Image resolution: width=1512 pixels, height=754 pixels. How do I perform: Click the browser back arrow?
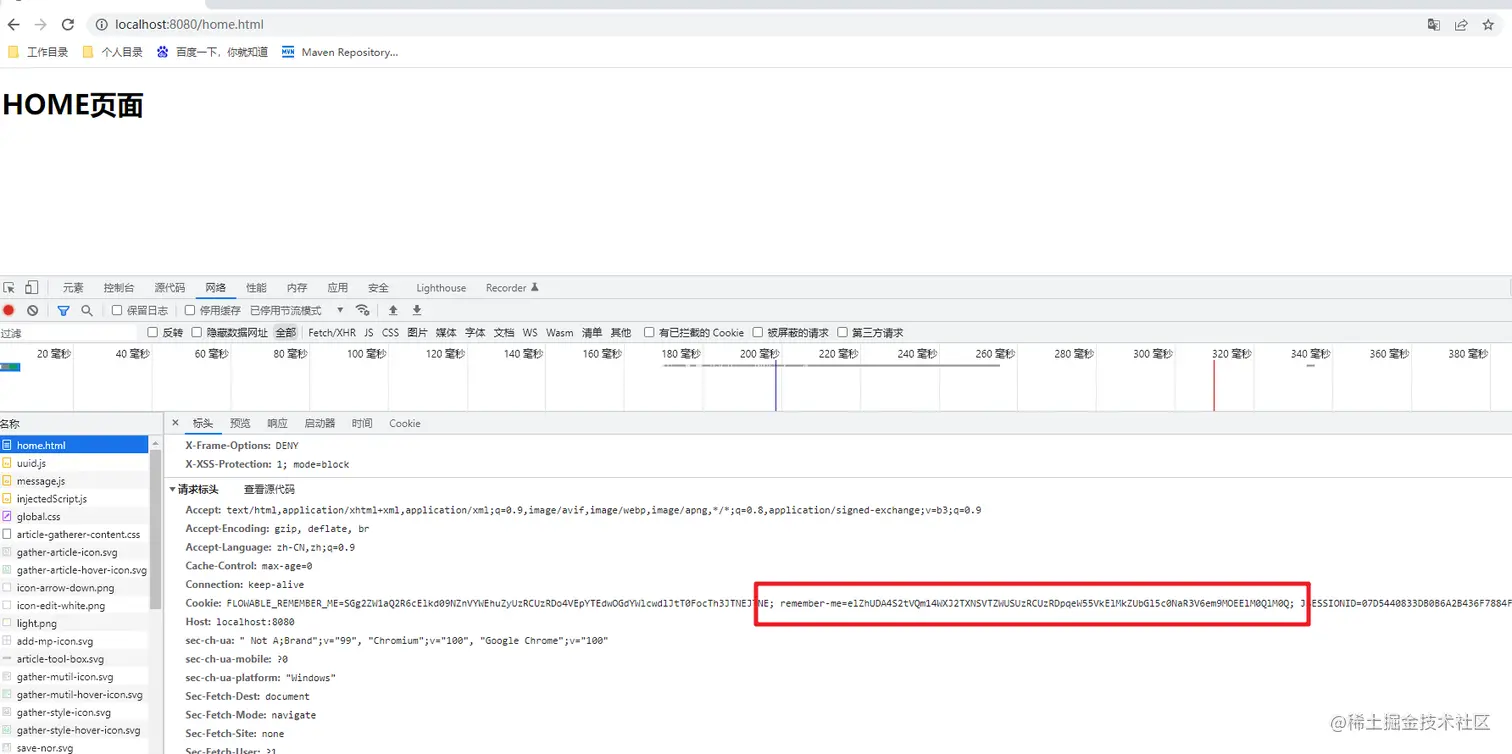(13, 24)
